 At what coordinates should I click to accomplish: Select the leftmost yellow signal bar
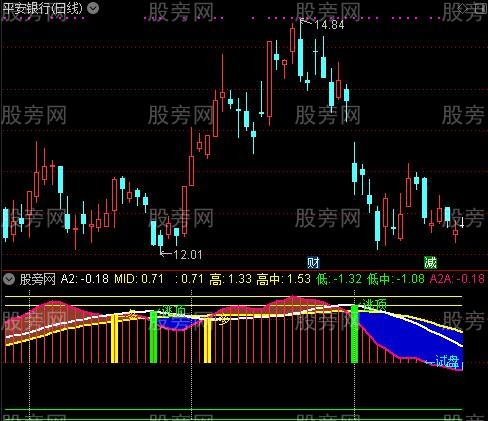click(x=114, y=338)
